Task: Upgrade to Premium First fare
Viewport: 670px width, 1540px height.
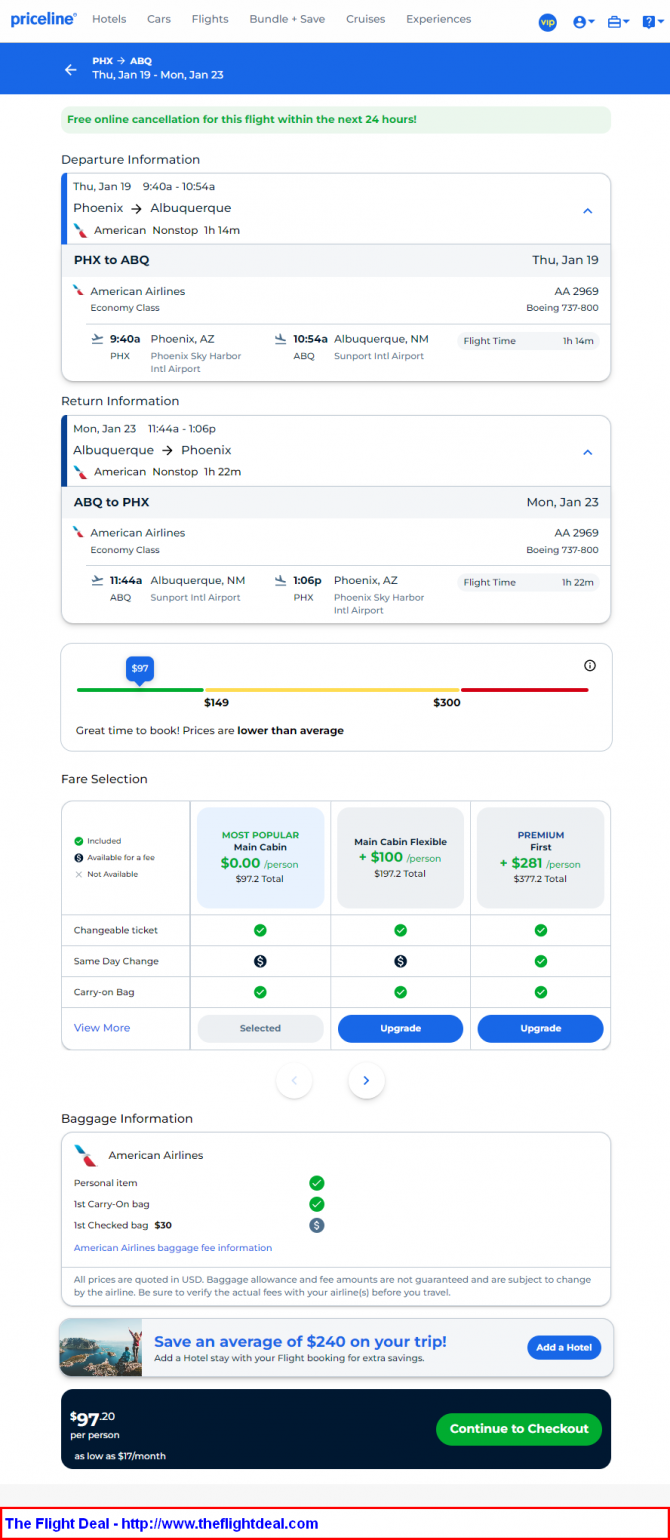Action: (x=541, y=1028)
